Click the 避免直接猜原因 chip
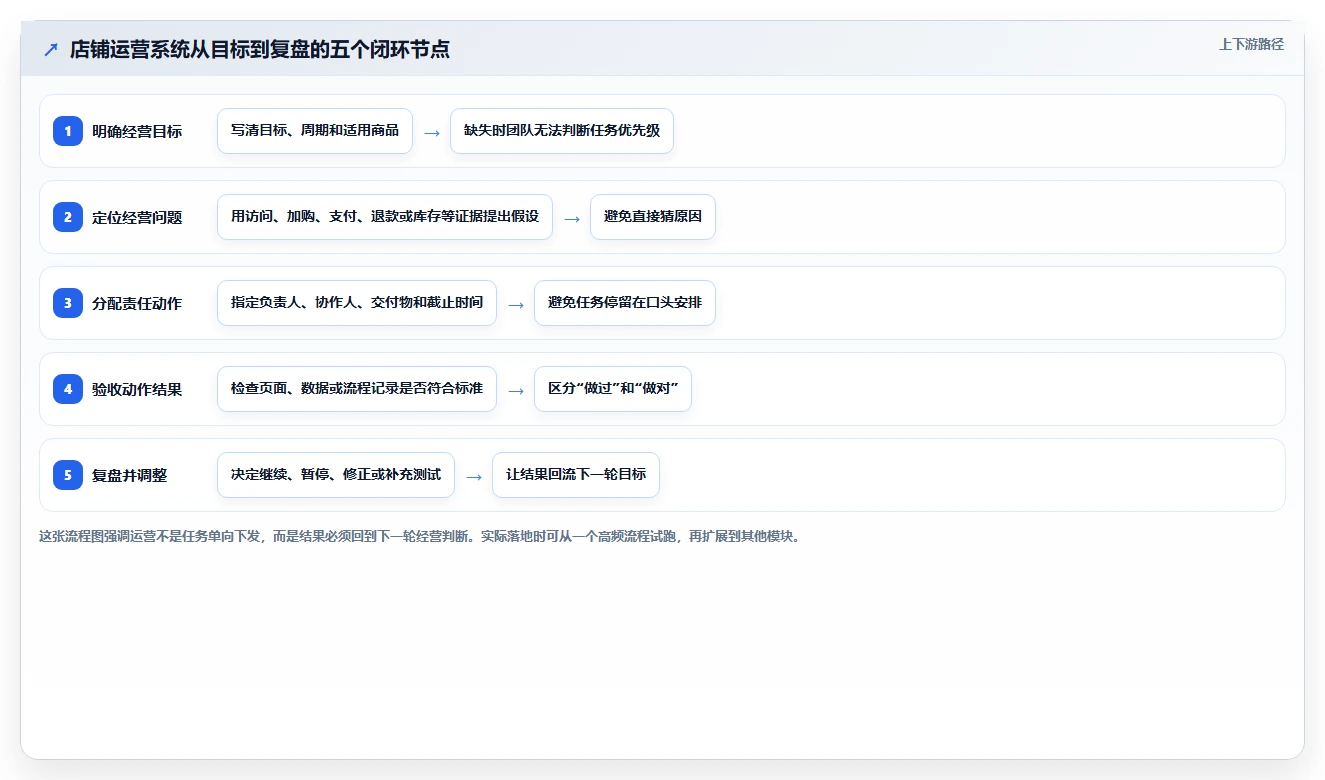1325x780 pixels. 653,217
